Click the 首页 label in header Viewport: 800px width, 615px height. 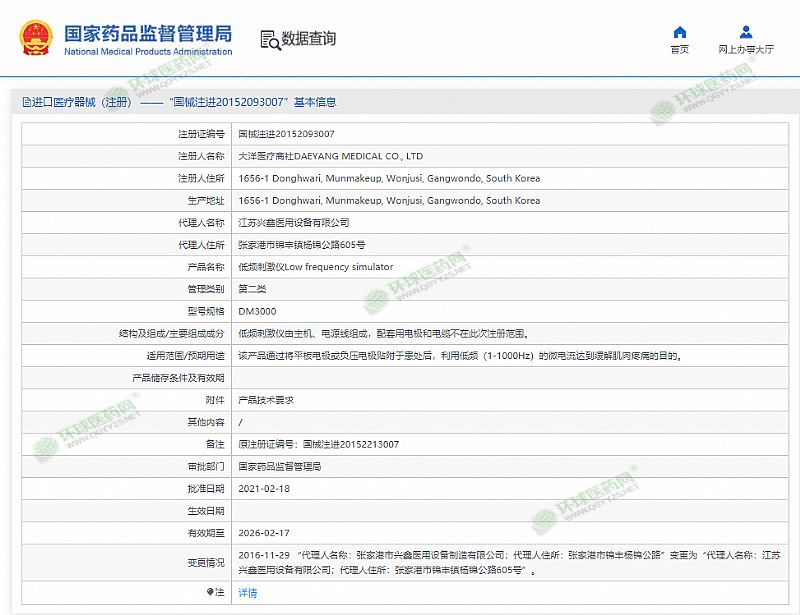coord(679,49)
